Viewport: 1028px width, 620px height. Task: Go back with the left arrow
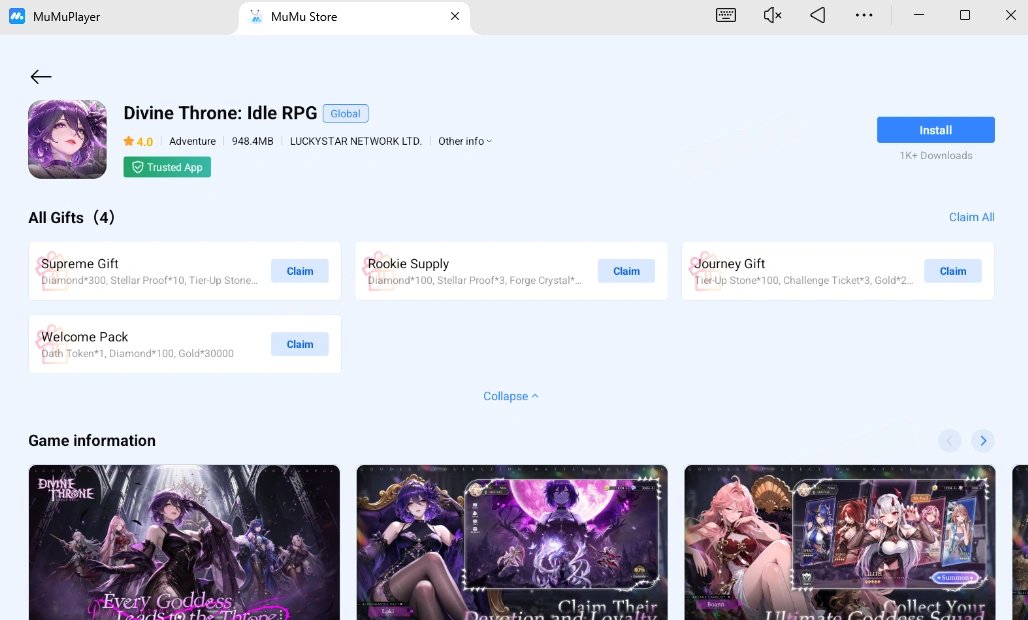41,77
